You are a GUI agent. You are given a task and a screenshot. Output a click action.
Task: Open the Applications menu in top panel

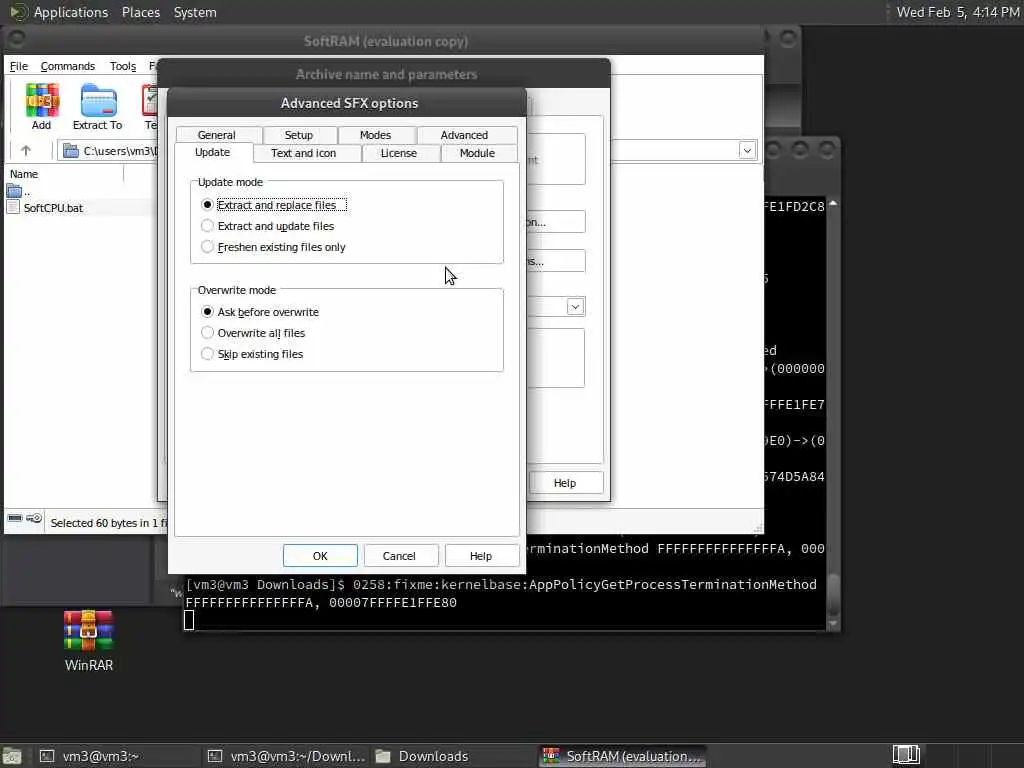tap(71, 12)
